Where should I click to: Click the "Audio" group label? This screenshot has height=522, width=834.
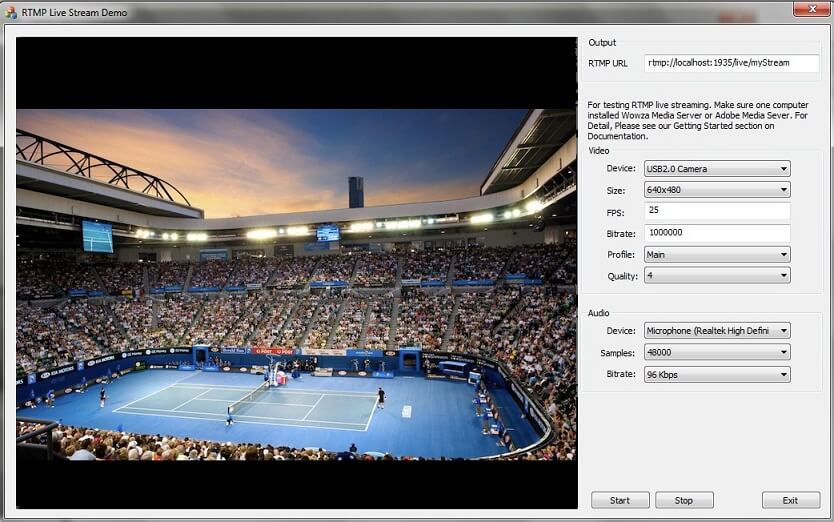pyautogui.click(x=598, y=313)
